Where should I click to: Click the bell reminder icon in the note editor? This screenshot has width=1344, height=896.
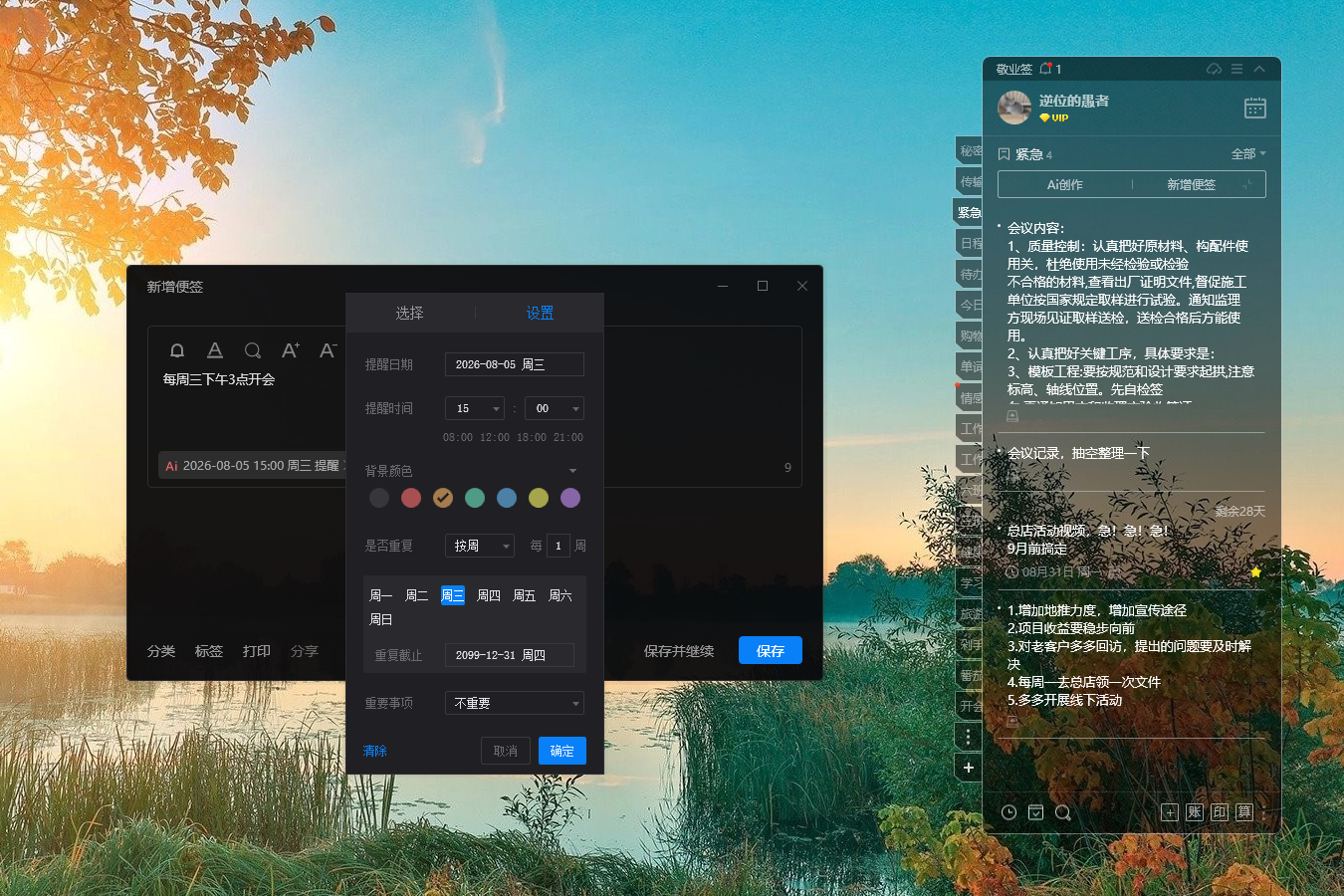point(177,350)
